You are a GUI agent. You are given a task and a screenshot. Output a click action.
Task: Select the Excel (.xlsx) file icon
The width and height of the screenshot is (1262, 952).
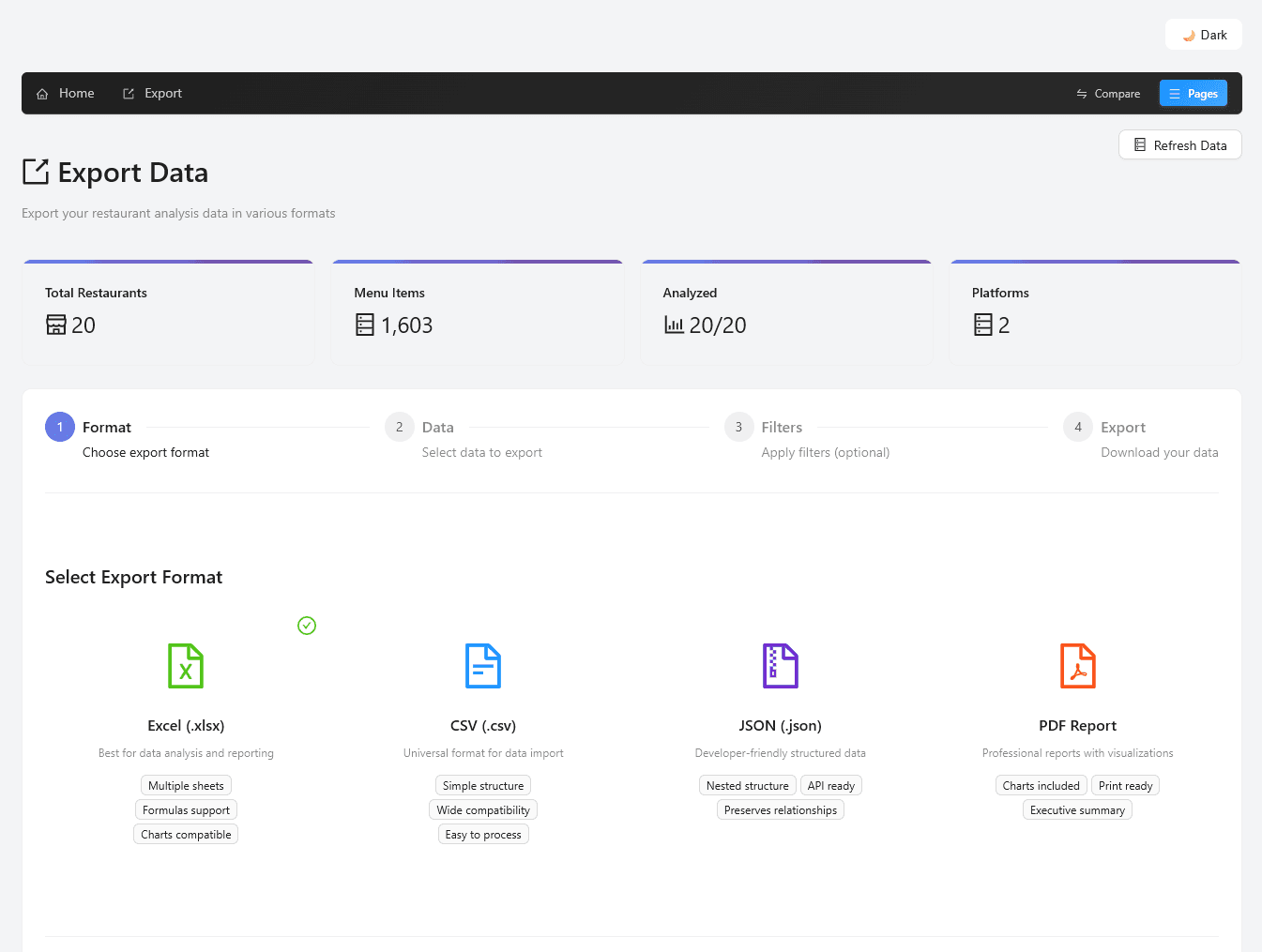[x=185, y=665]
